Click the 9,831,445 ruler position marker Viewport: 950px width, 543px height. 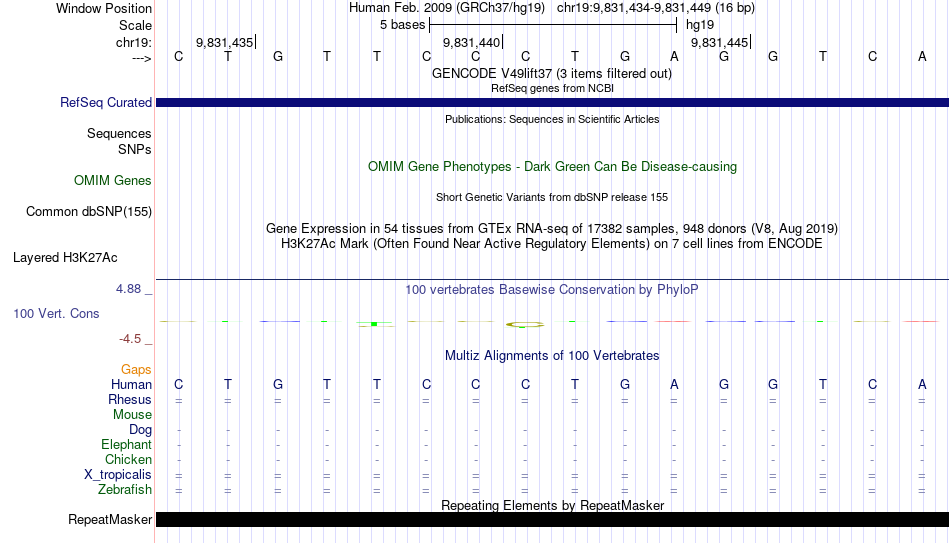720,42
